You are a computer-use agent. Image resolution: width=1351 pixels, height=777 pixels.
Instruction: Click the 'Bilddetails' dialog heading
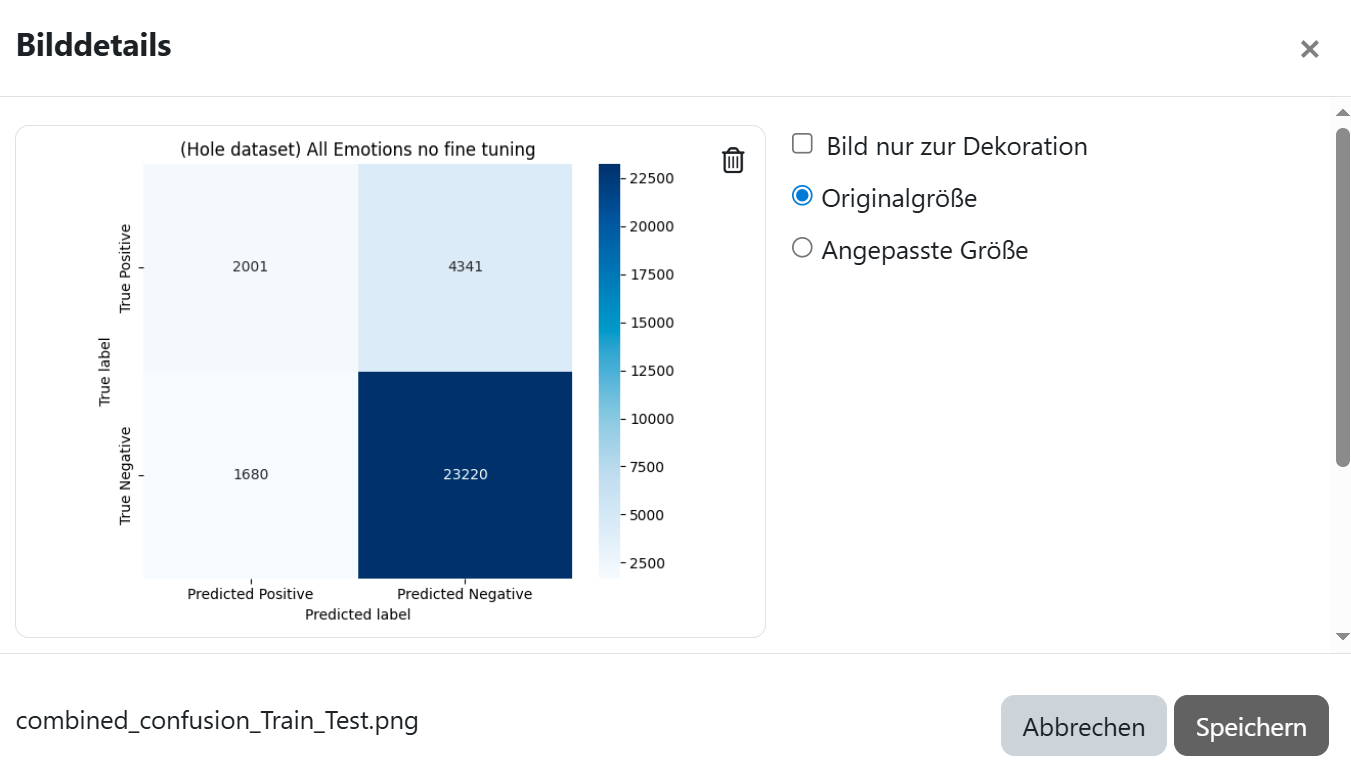(94, 45)
